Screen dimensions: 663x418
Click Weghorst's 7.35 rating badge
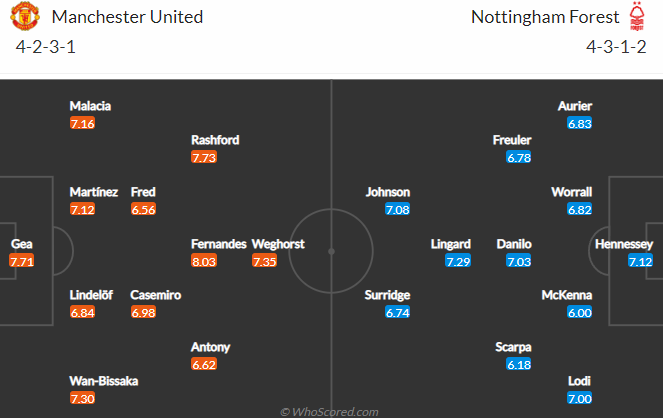point(264,261)
